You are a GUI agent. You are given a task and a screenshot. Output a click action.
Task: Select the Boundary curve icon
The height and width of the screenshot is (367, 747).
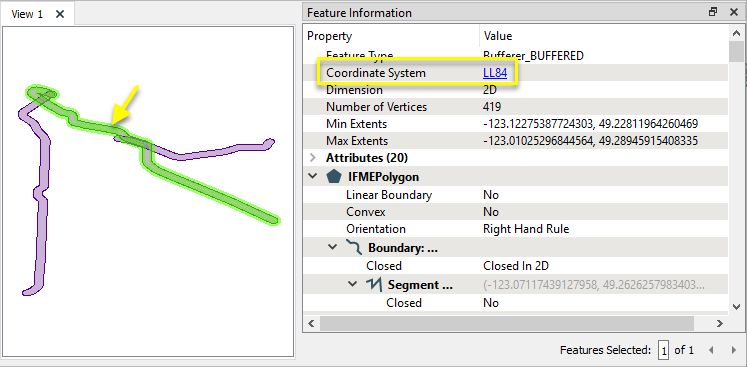(x=353, y=248)
